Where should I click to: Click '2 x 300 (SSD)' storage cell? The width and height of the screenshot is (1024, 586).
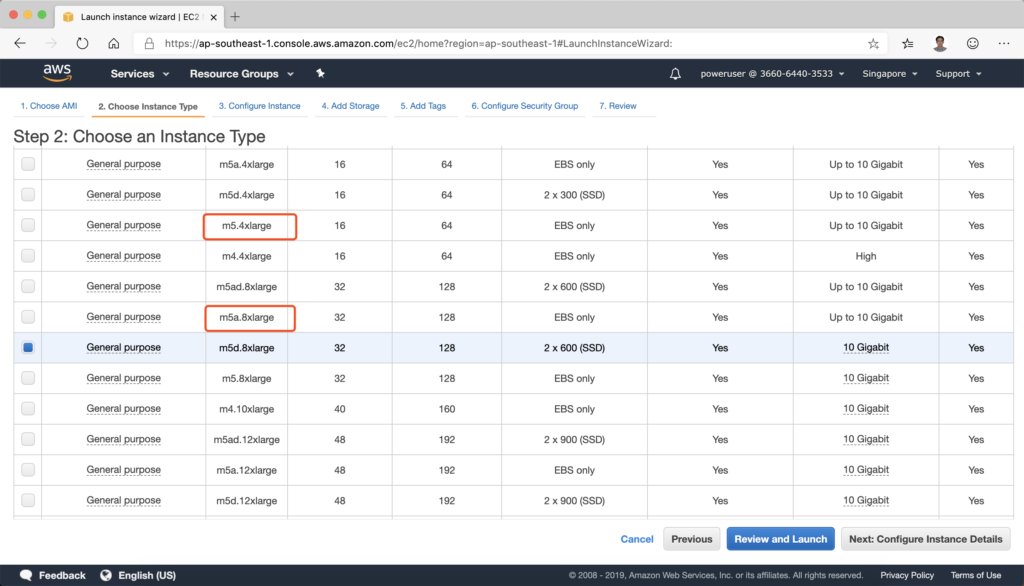574,195
